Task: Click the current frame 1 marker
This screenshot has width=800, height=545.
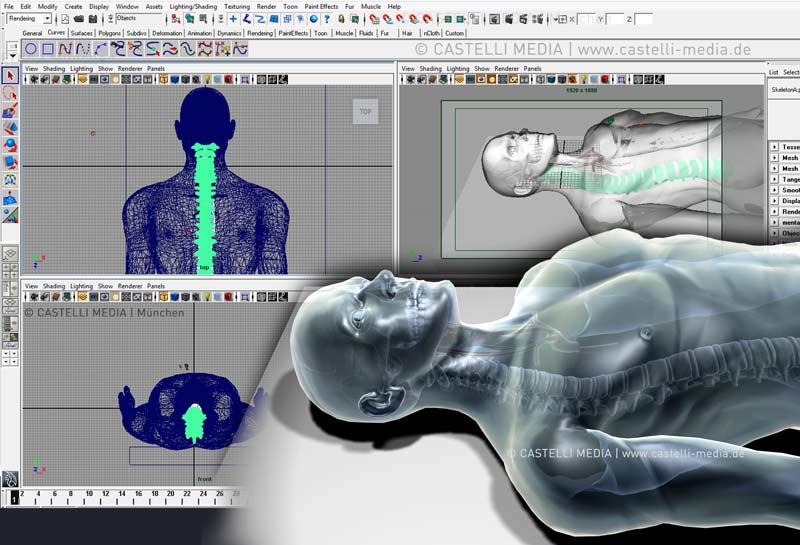Action: click(x=14, y=497)
